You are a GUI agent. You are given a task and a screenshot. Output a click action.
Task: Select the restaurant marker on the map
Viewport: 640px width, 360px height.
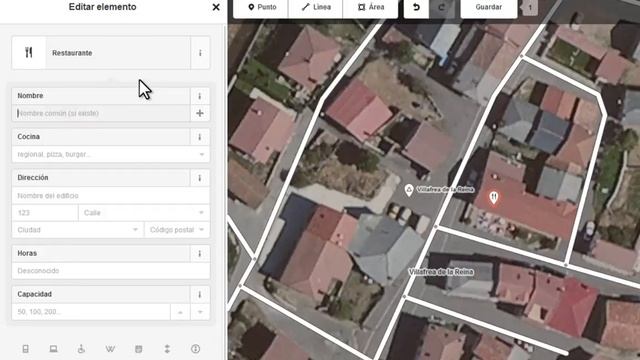click(493, 198)
